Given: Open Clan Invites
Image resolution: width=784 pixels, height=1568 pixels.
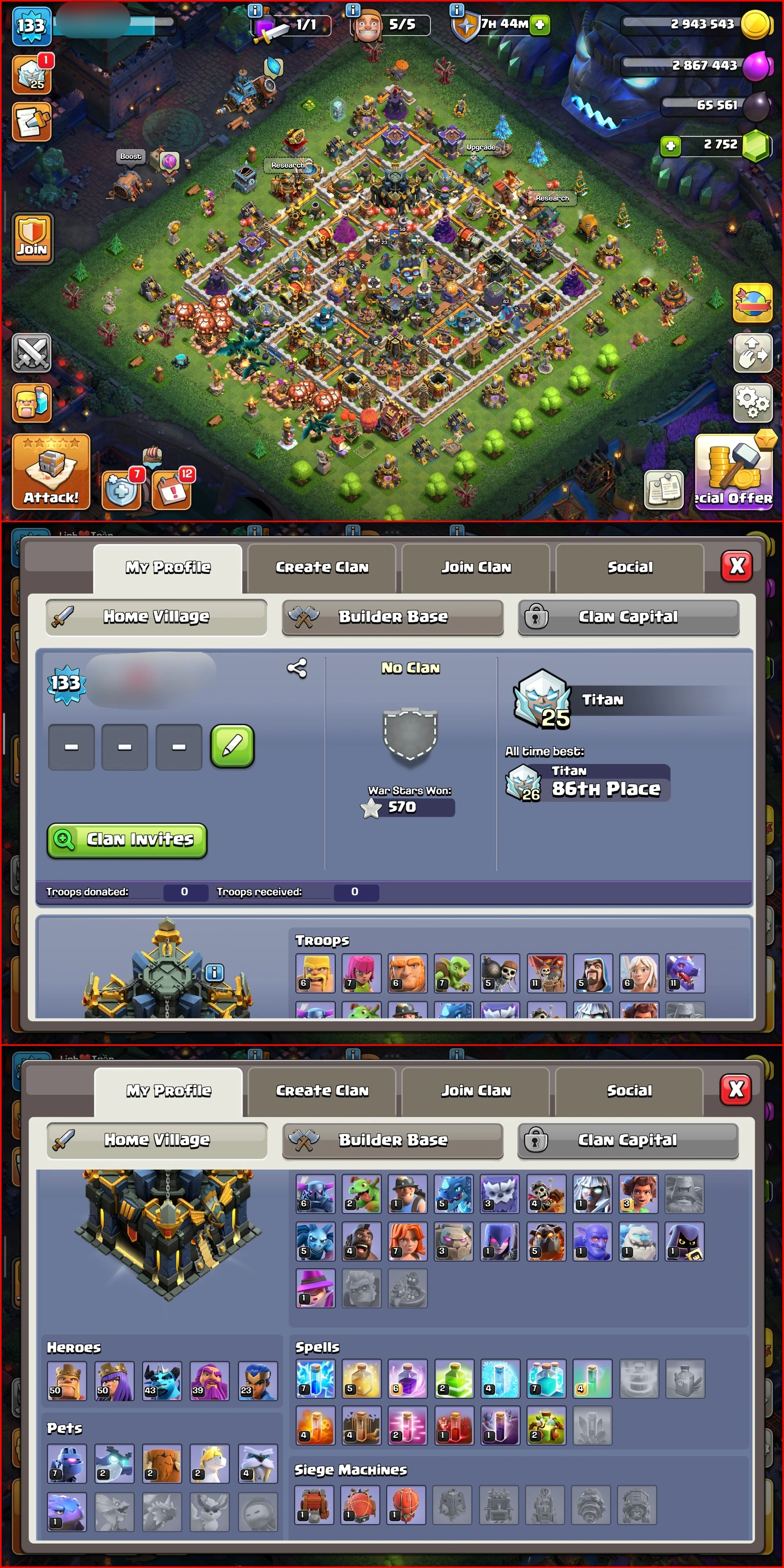Looking at the screenshot, I should (x=127, y=840).
